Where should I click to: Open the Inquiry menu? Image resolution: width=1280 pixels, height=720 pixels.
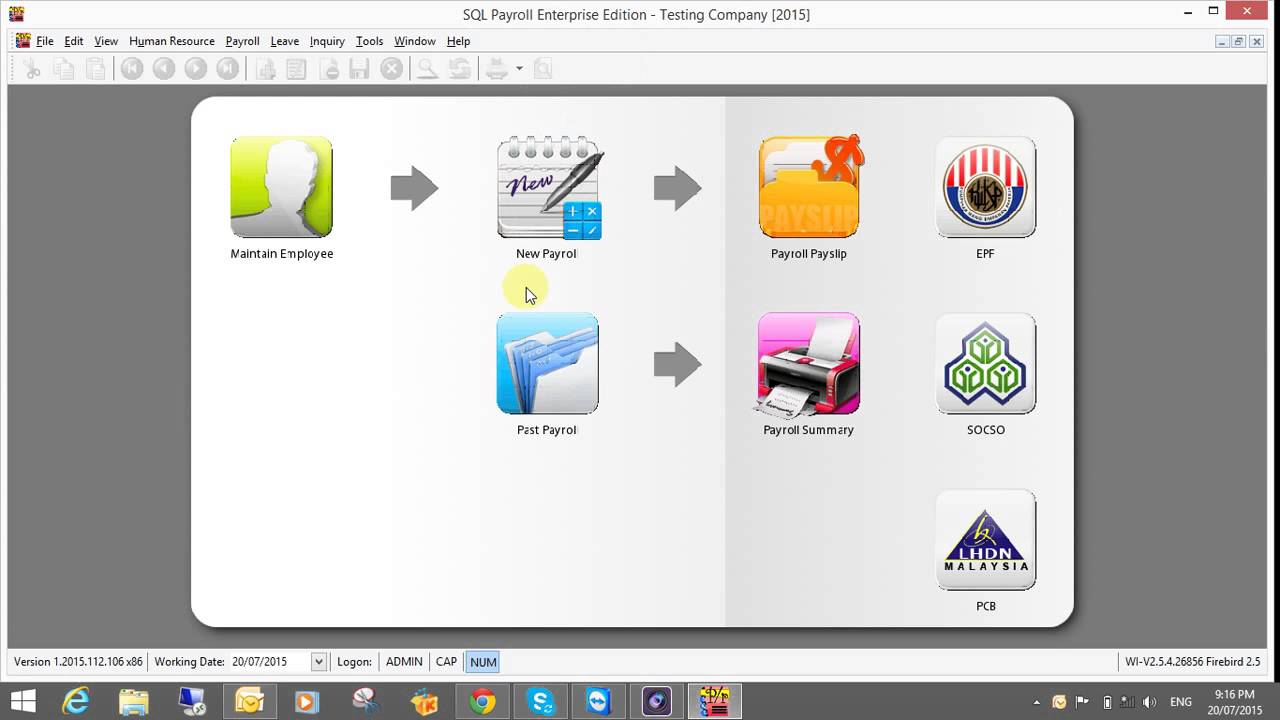click(327, 41)
